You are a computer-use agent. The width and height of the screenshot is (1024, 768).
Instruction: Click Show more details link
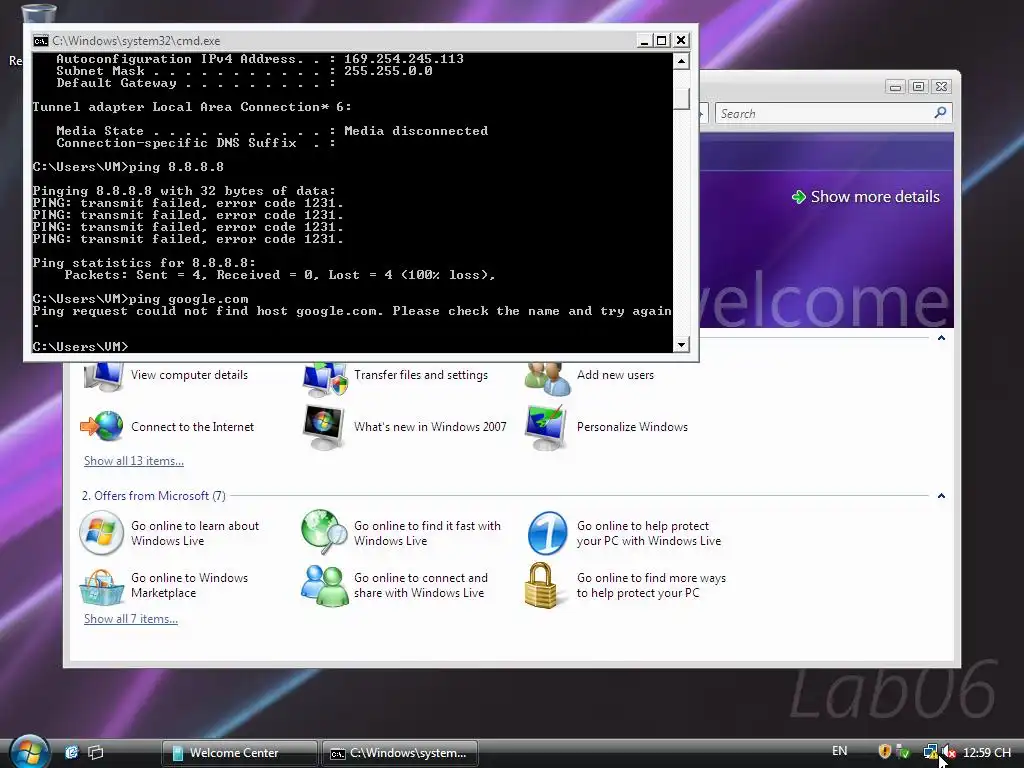pos(866,197)
